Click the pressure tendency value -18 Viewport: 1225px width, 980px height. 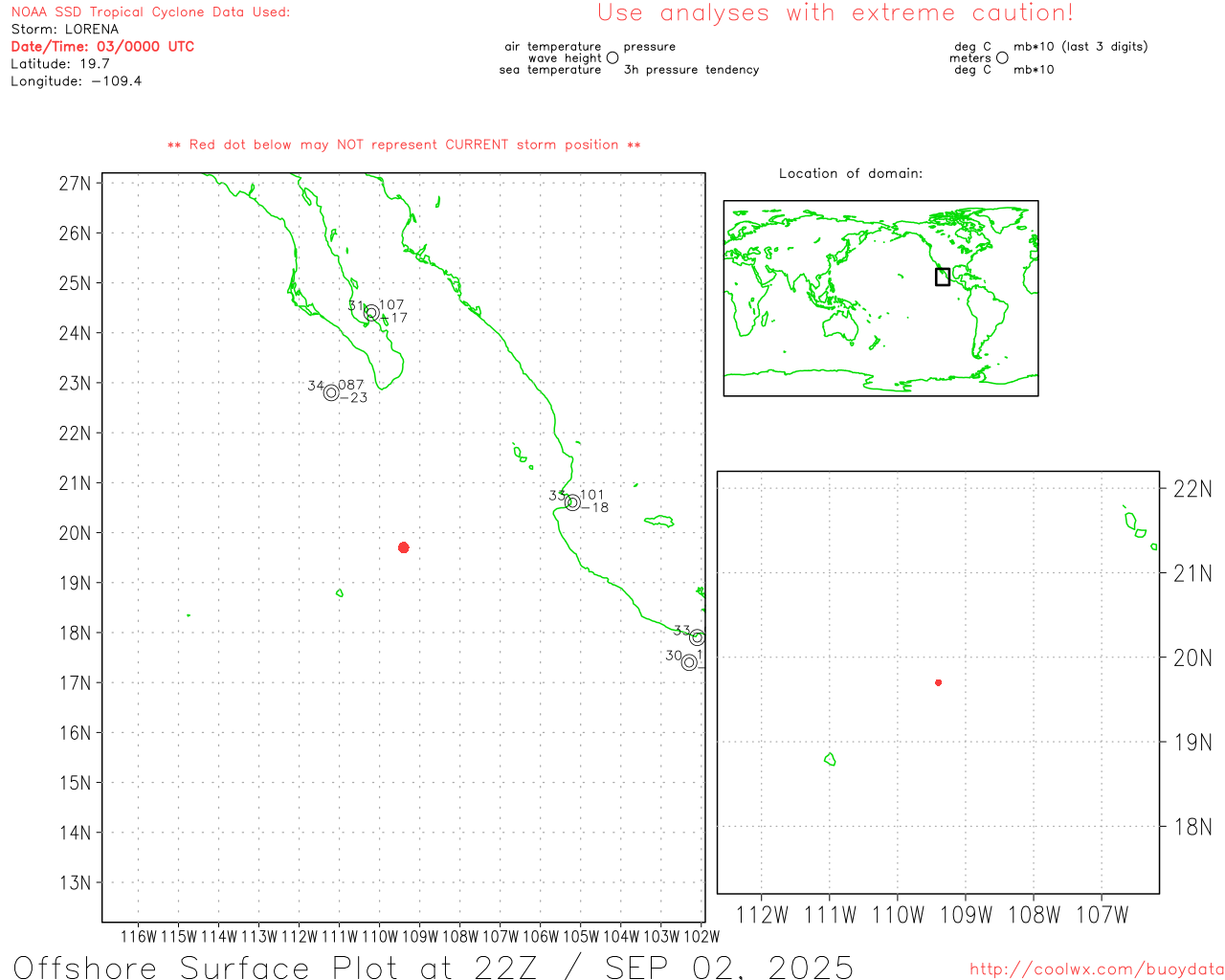[x=594, y=508]
